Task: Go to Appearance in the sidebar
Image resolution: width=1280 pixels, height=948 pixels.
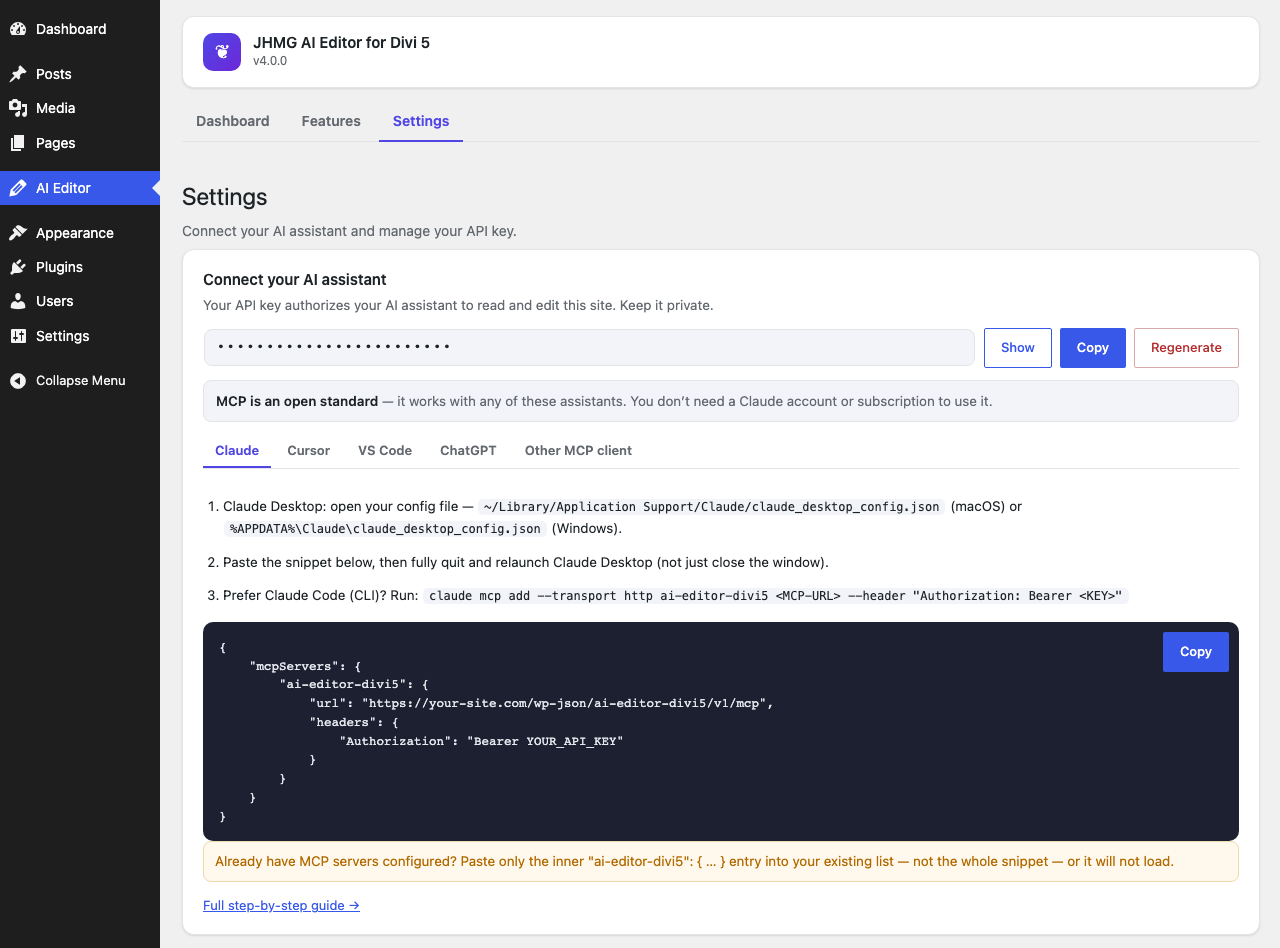Action: pos(80,233)
